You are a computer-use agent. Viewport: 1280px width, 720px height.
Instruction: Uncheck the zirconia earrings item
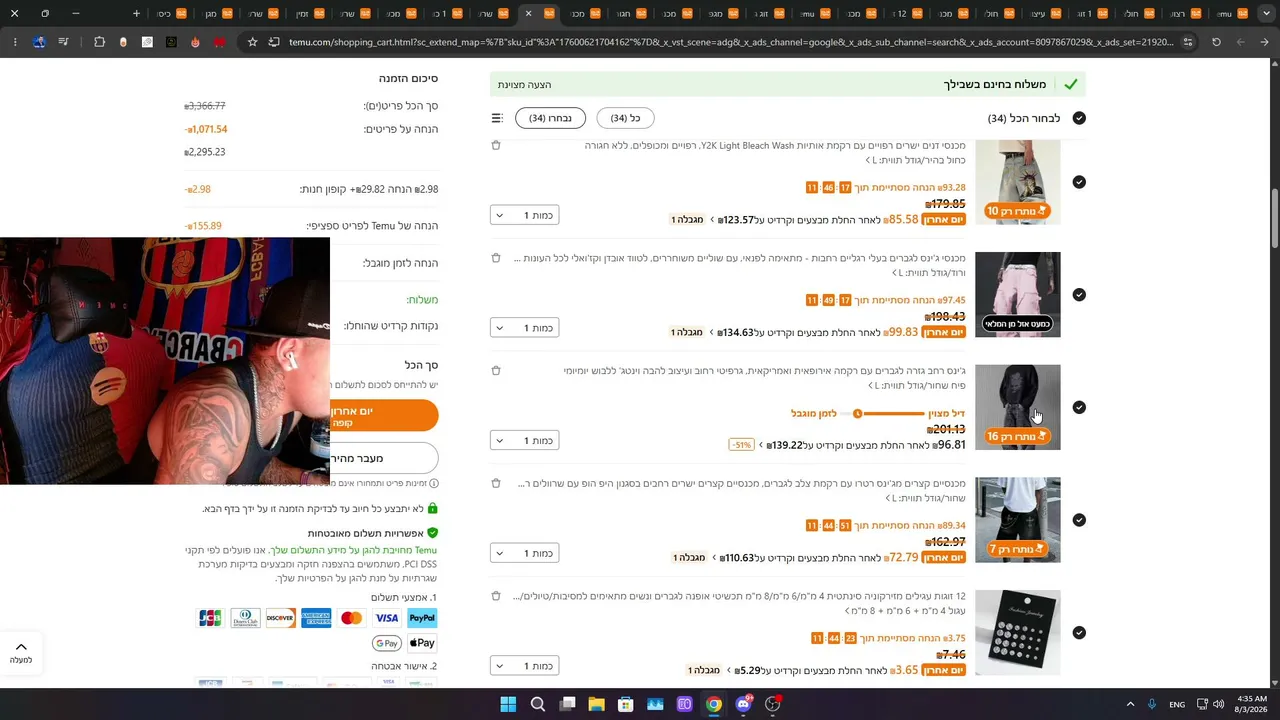1079,633
